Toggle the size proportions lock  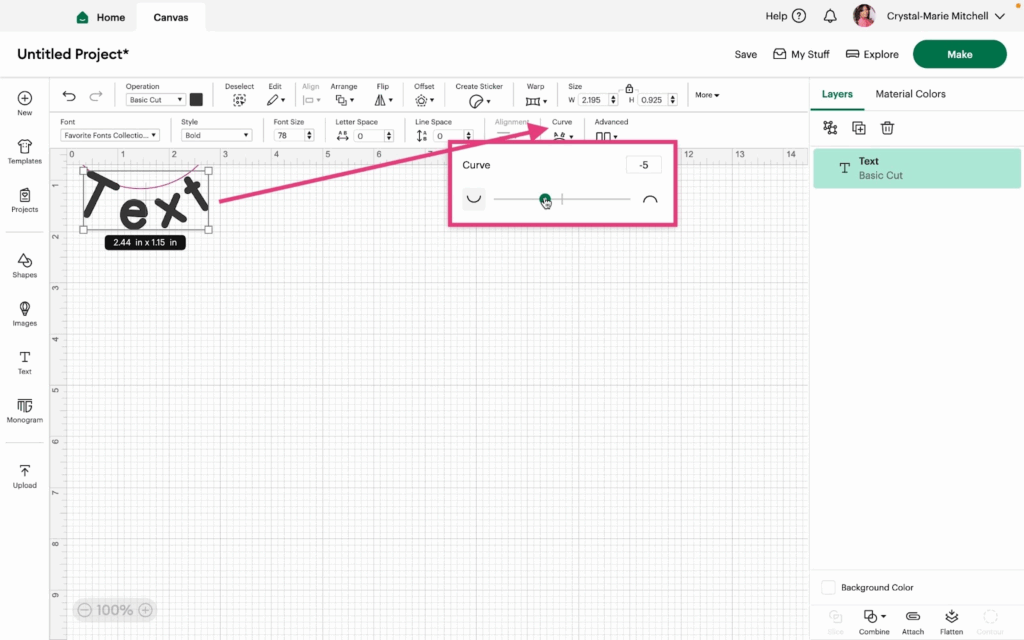(629, 89)
